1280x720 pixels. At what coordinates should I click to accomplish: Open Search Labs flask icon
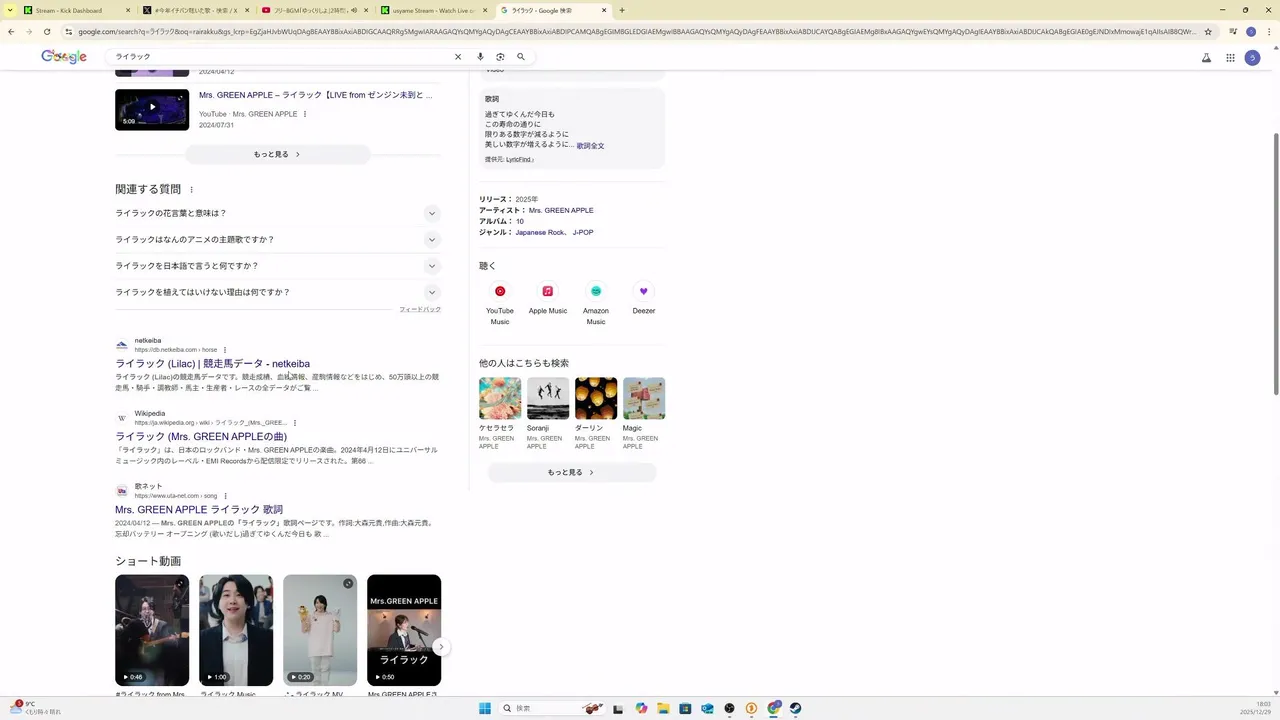click(x=1207, y=58)
